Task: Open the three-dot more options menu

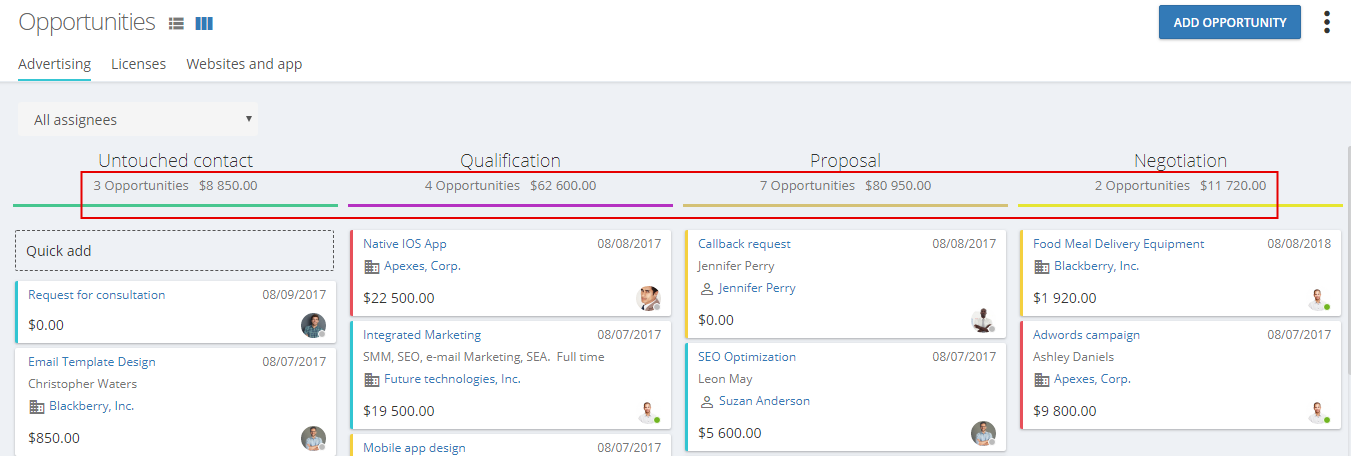Action: click(1327, 23)
